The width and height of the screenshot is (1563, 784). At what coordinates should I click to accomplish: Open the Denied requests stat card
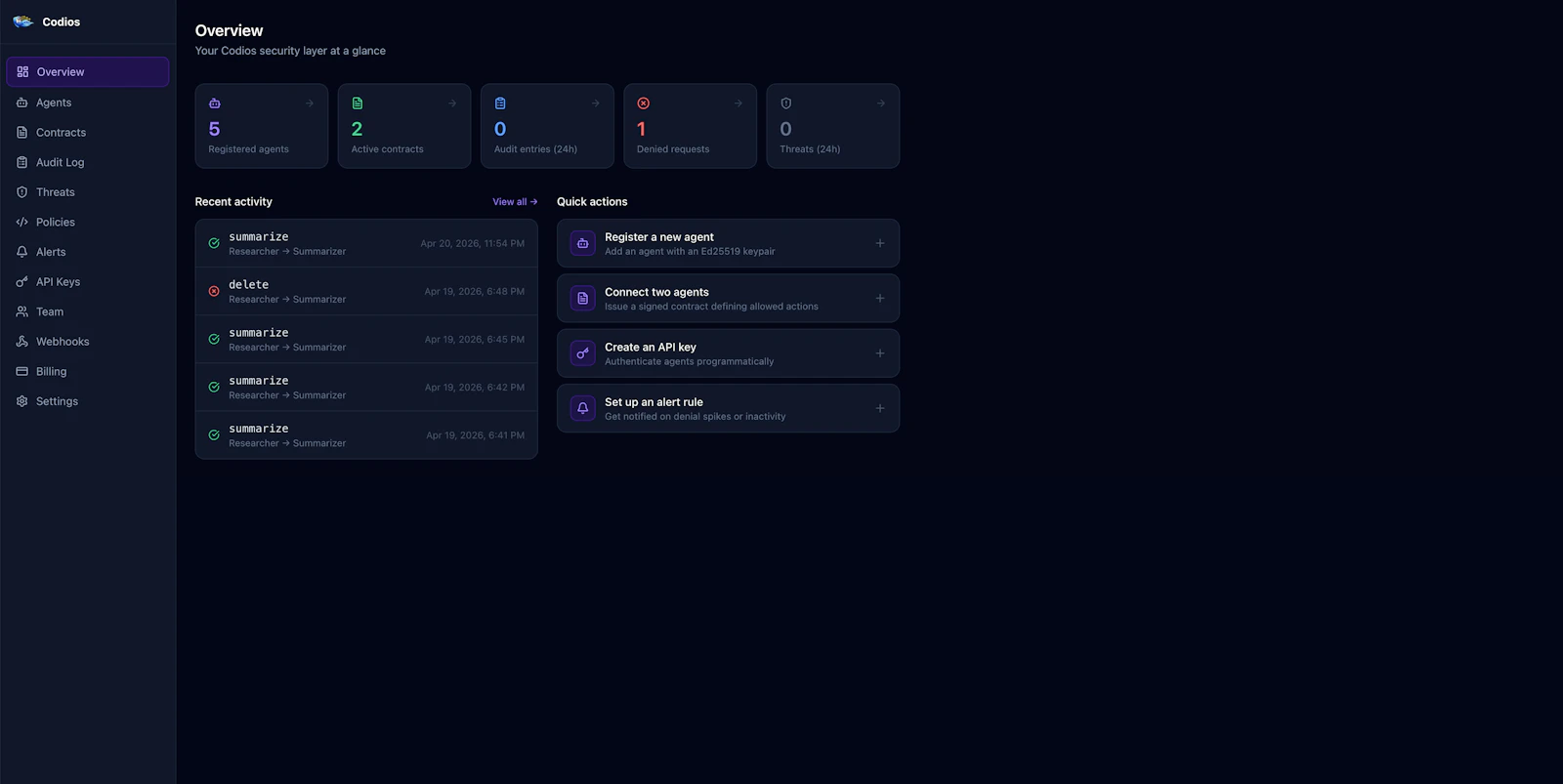[690, 126]
